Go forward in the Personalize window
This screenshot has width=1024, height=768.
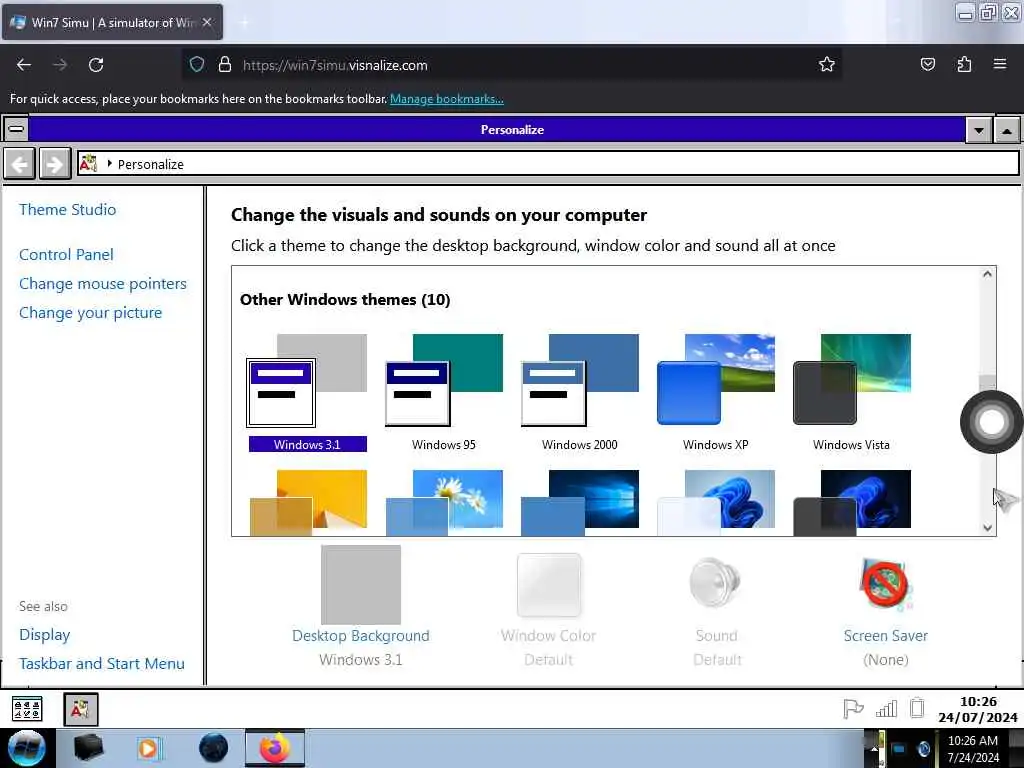[55, 163]
